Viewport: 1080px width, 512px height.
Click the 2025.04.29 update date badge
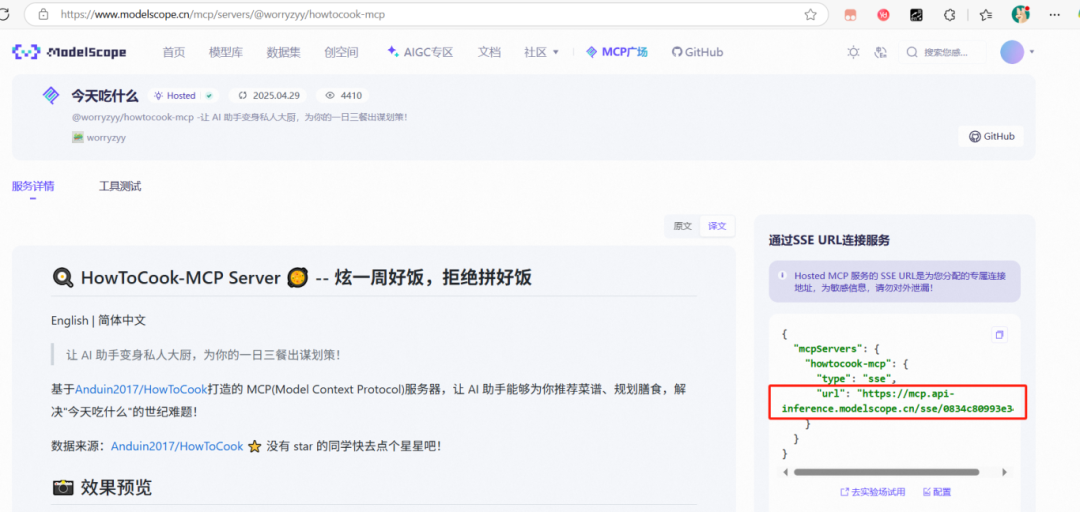pos(268,96)
